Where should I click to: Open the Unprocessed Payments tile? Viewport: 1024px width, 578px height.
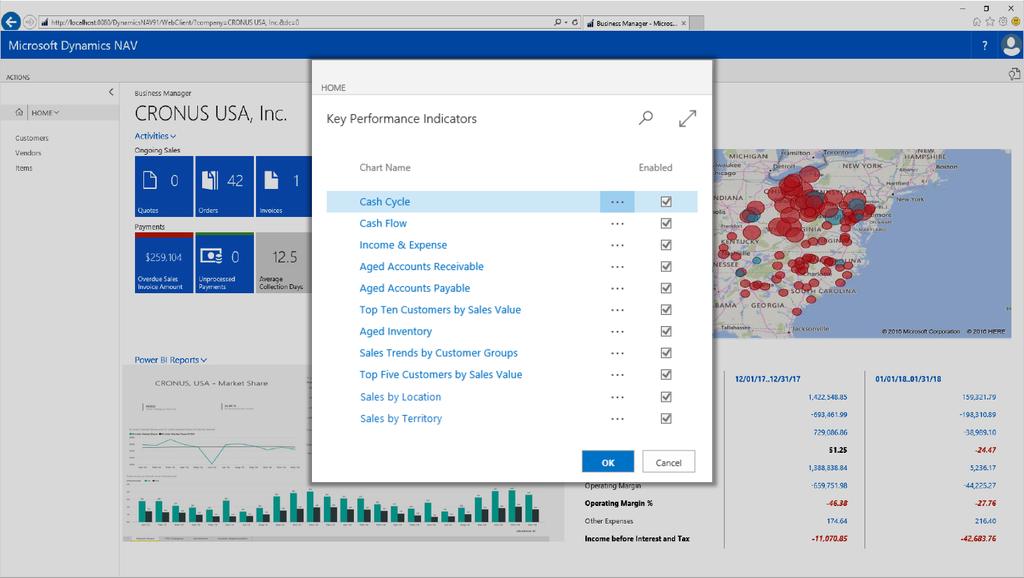coord(224,263)
